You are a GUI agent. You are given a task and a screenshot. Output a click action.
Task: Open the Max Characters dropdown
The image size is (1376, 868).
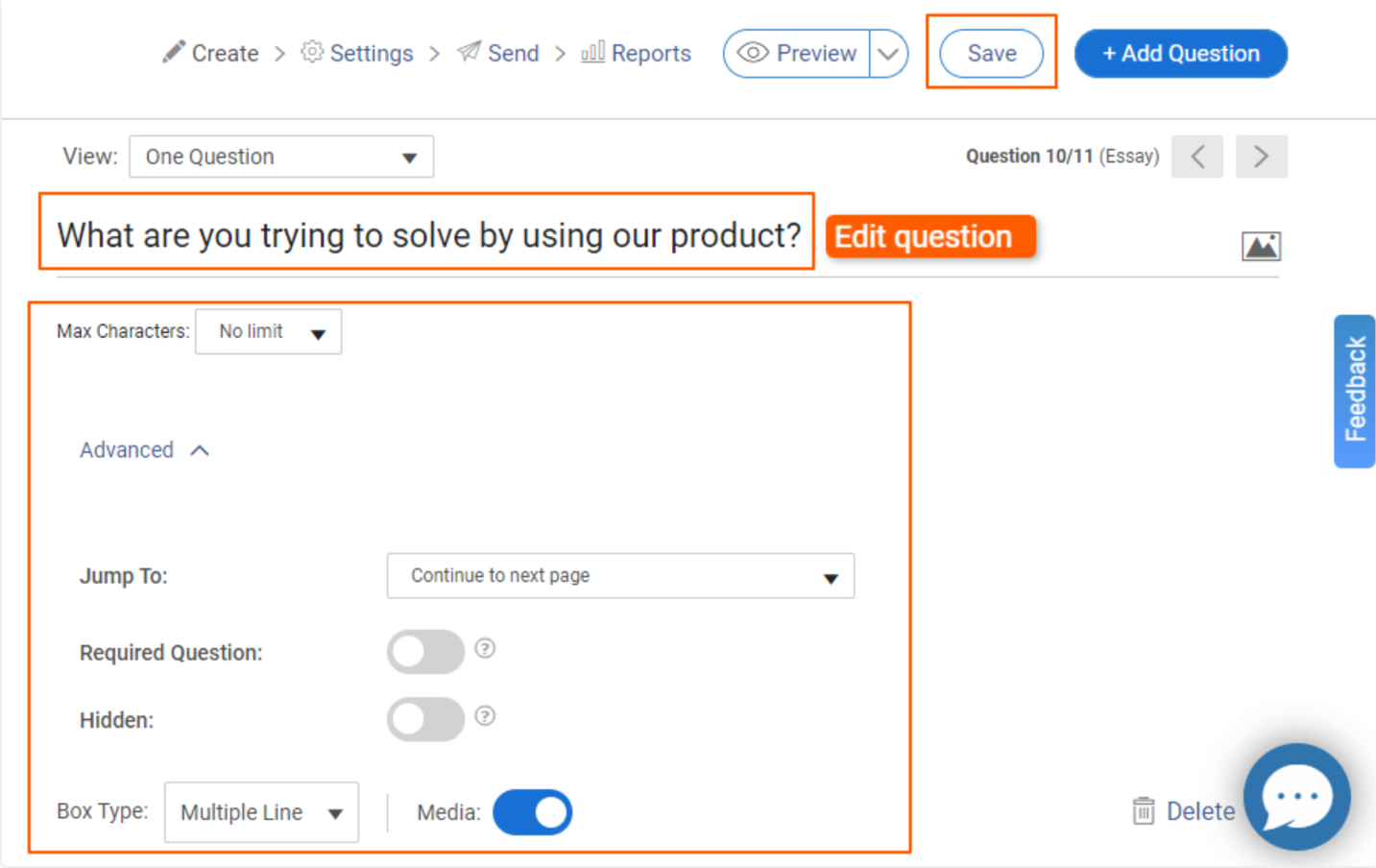269,331
